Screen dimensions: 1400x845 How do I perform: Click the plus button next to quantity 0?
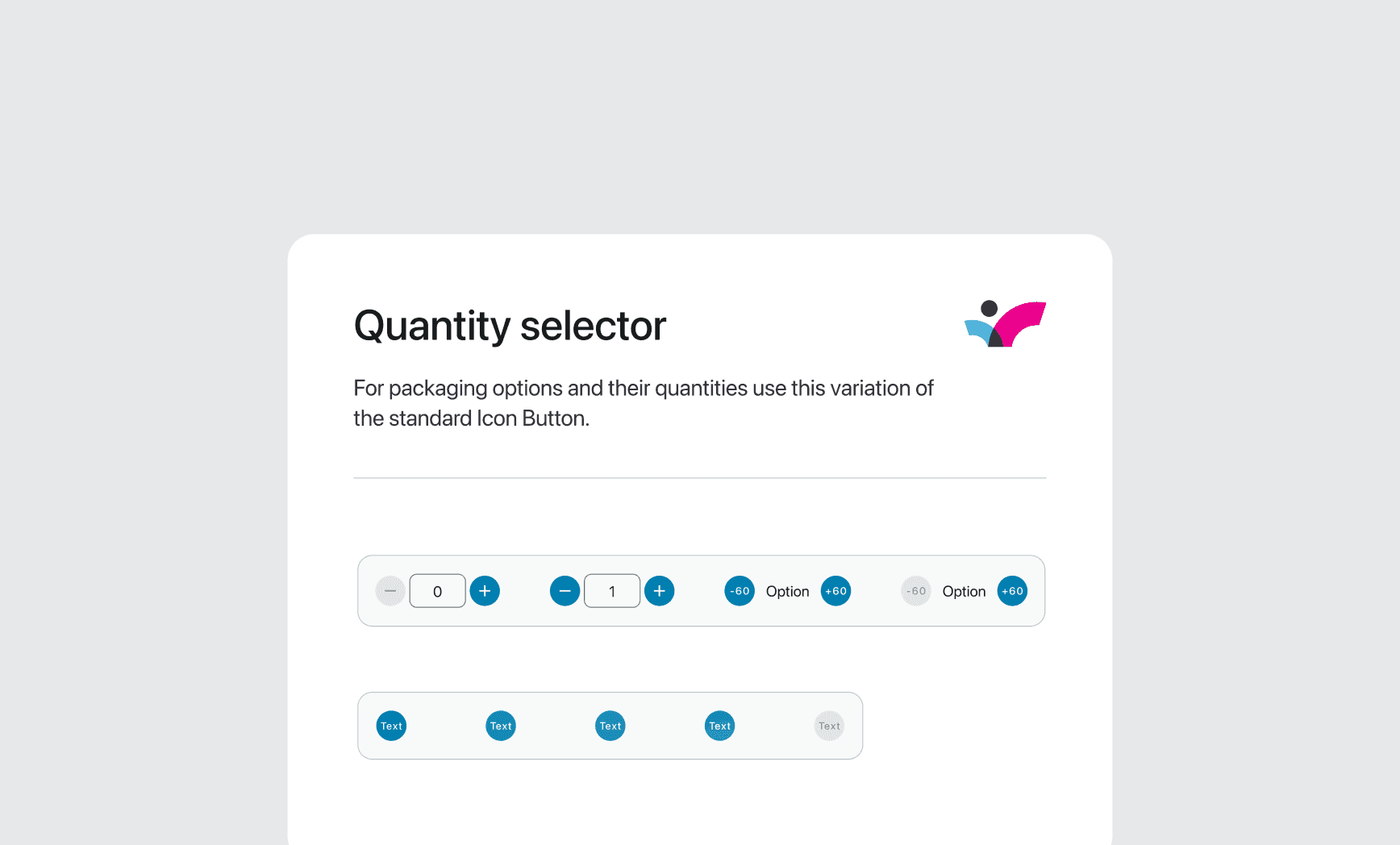click(x=485, y=591)
